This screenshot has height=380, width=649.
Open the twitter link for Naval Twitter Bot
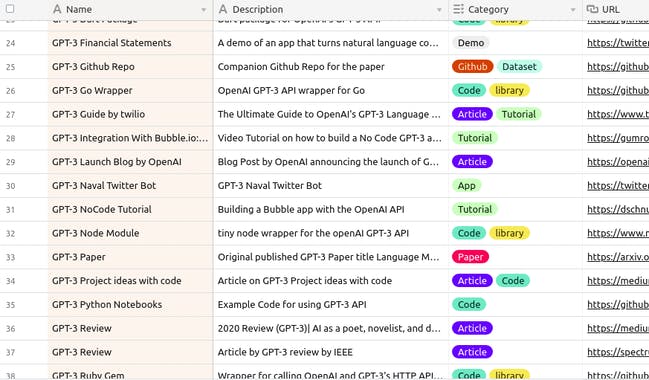tap(618, 186)
